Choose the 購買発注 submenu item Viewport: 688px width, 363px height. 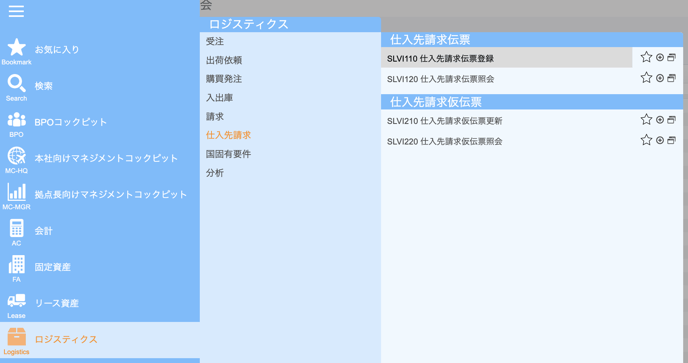pyautogui.click(x=224, y=79)
